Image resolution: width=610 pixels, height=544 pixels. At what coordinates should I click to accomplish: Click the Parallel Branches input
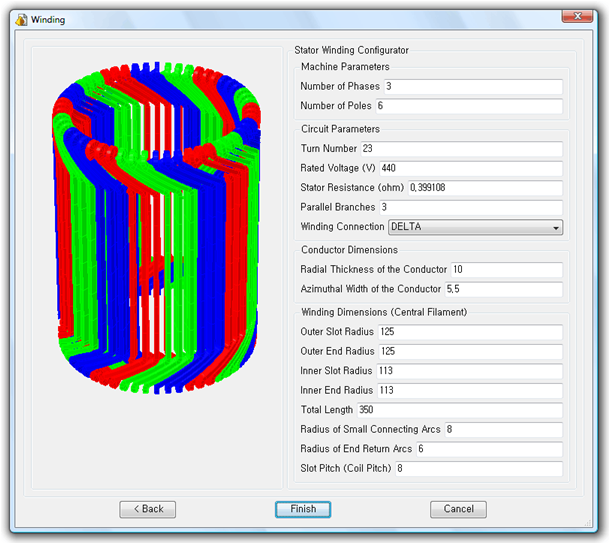click(470, 207)
